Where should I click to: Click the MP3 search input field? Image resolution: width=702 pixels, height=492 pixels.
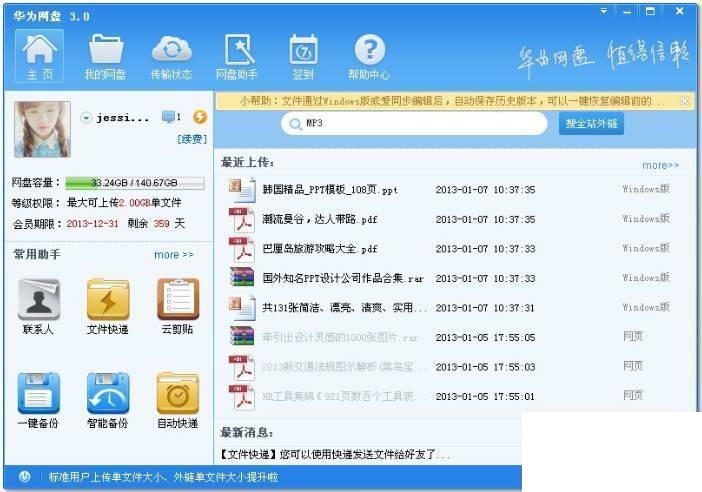pyautogui.click(x=414, y=123)
